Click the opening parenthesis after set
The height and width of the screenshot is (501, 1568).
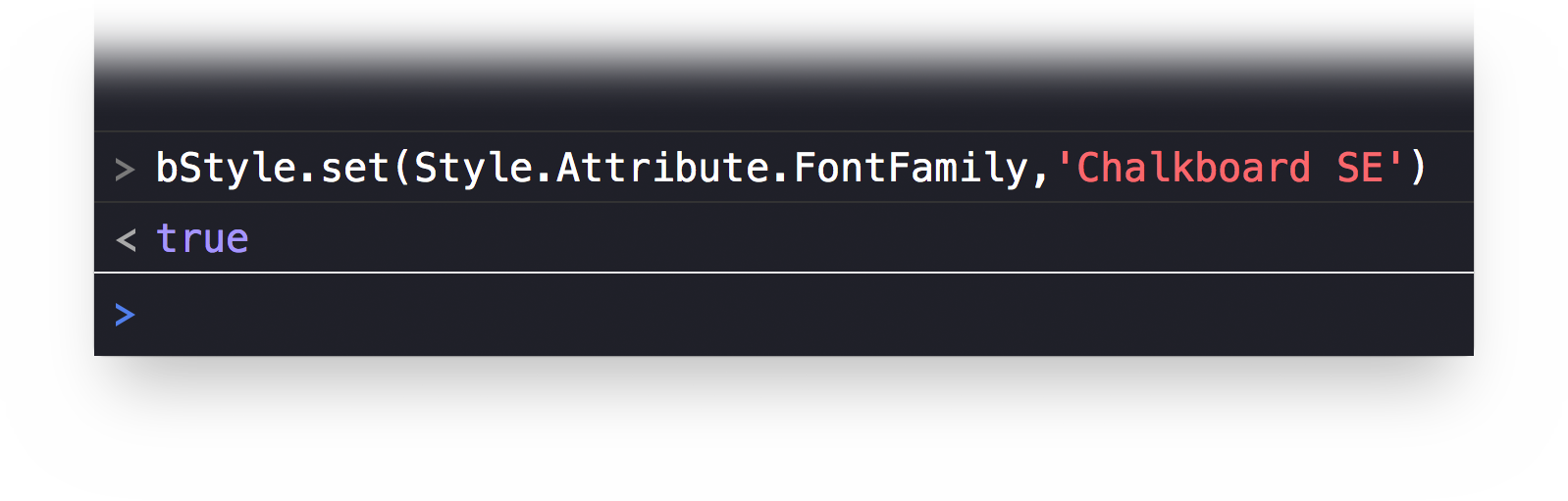(x=401, y=169)
